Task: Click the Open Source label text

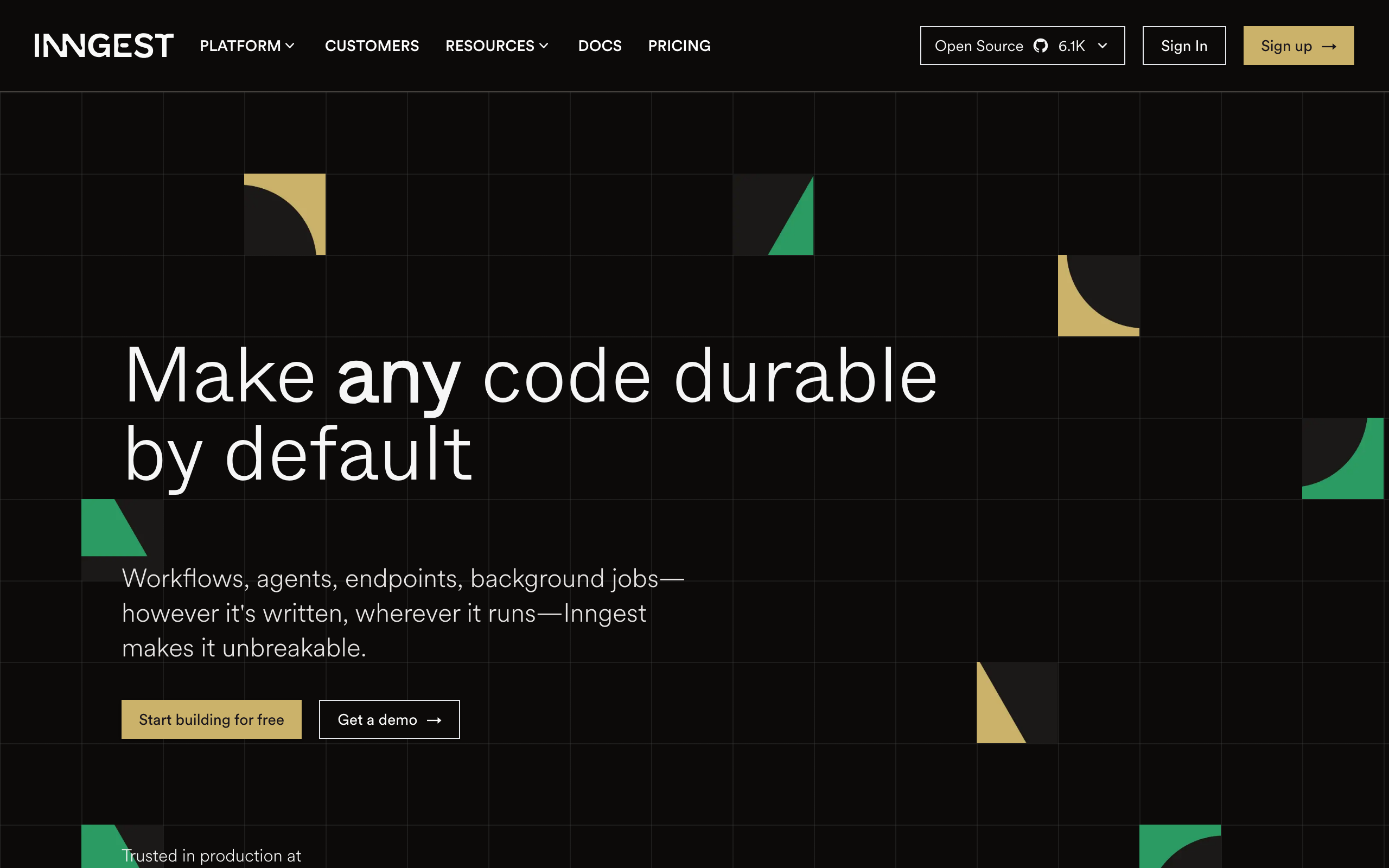Action: click(979, 46)
